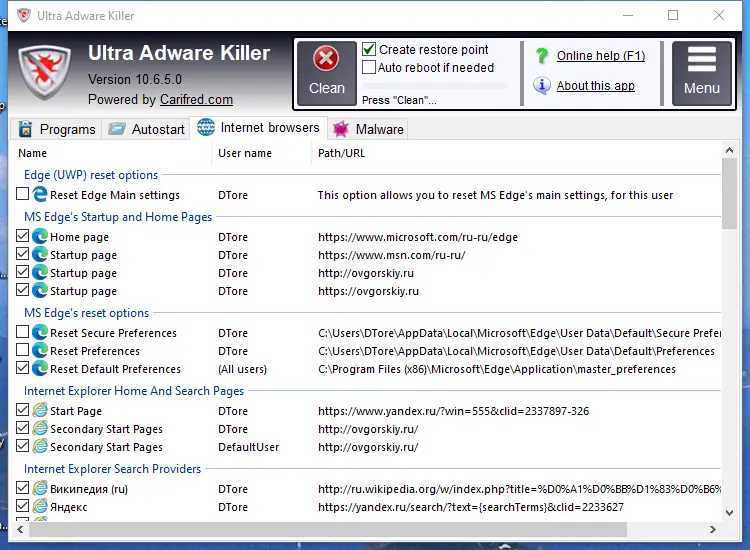Uncheck Startup page http://ovgorskiy.ru checkbox
This screenshot has height=550, width=750.
click(22, 272)
